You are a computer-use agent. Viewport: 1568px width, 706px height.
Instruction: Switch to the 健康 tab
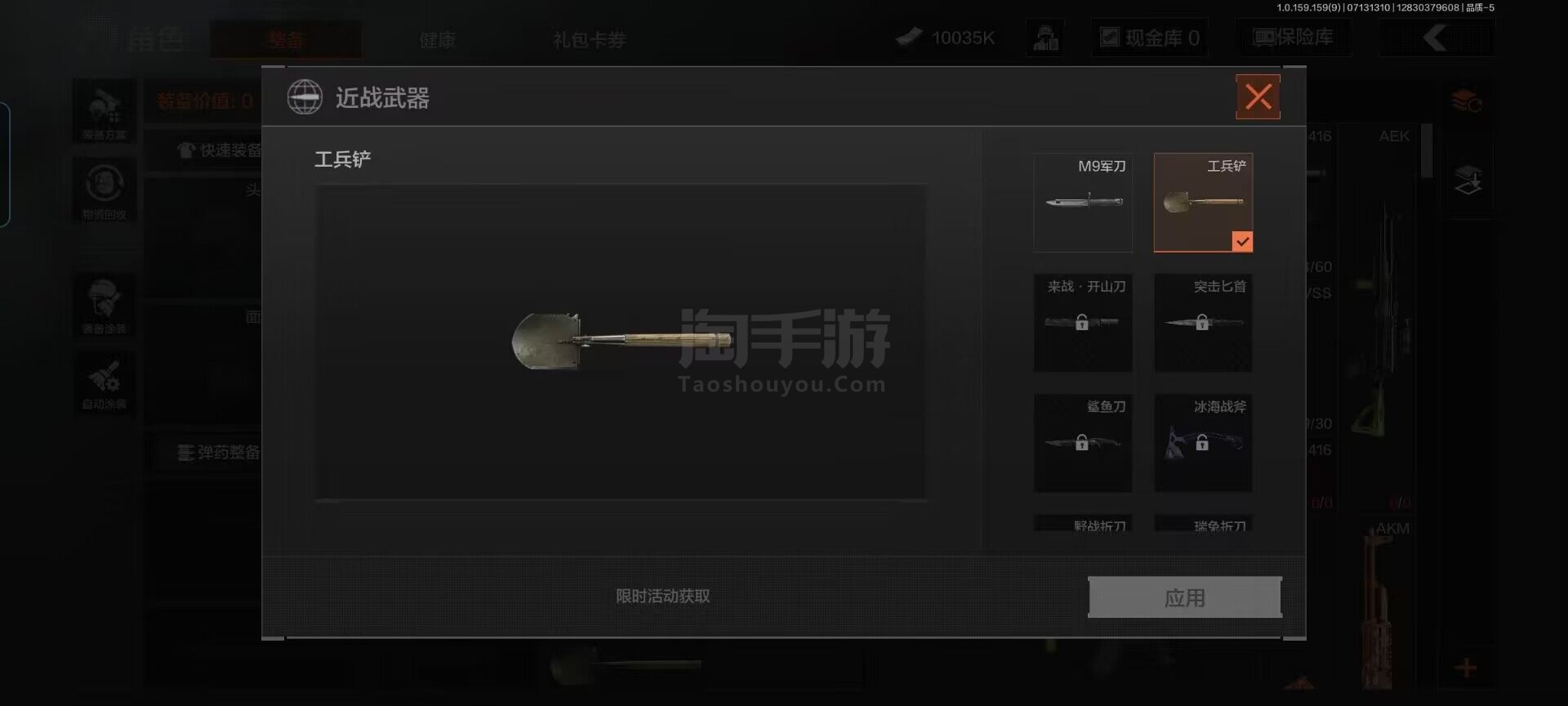438,40
